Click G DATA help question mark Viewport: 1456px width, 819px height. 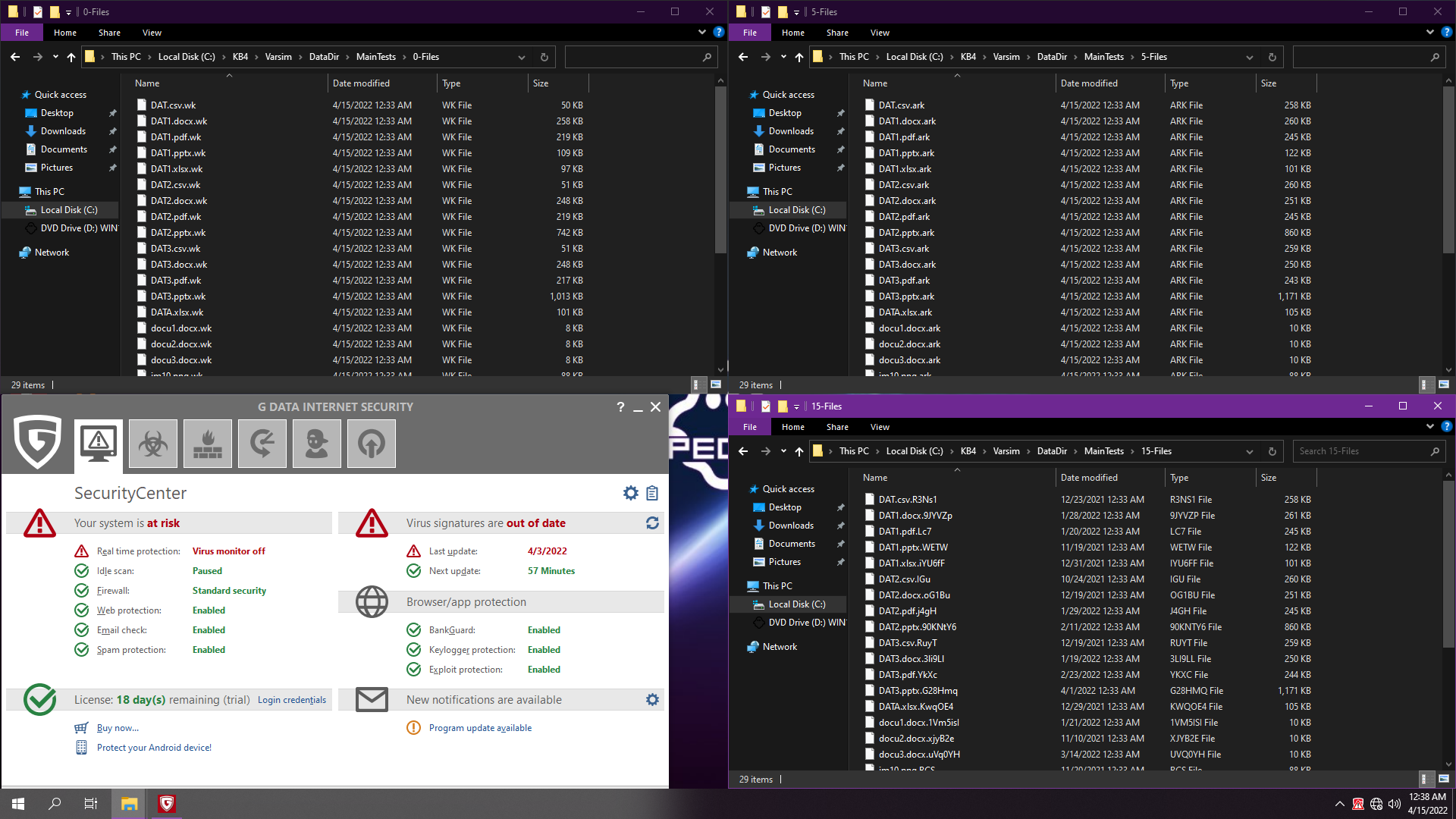(620, 407)
